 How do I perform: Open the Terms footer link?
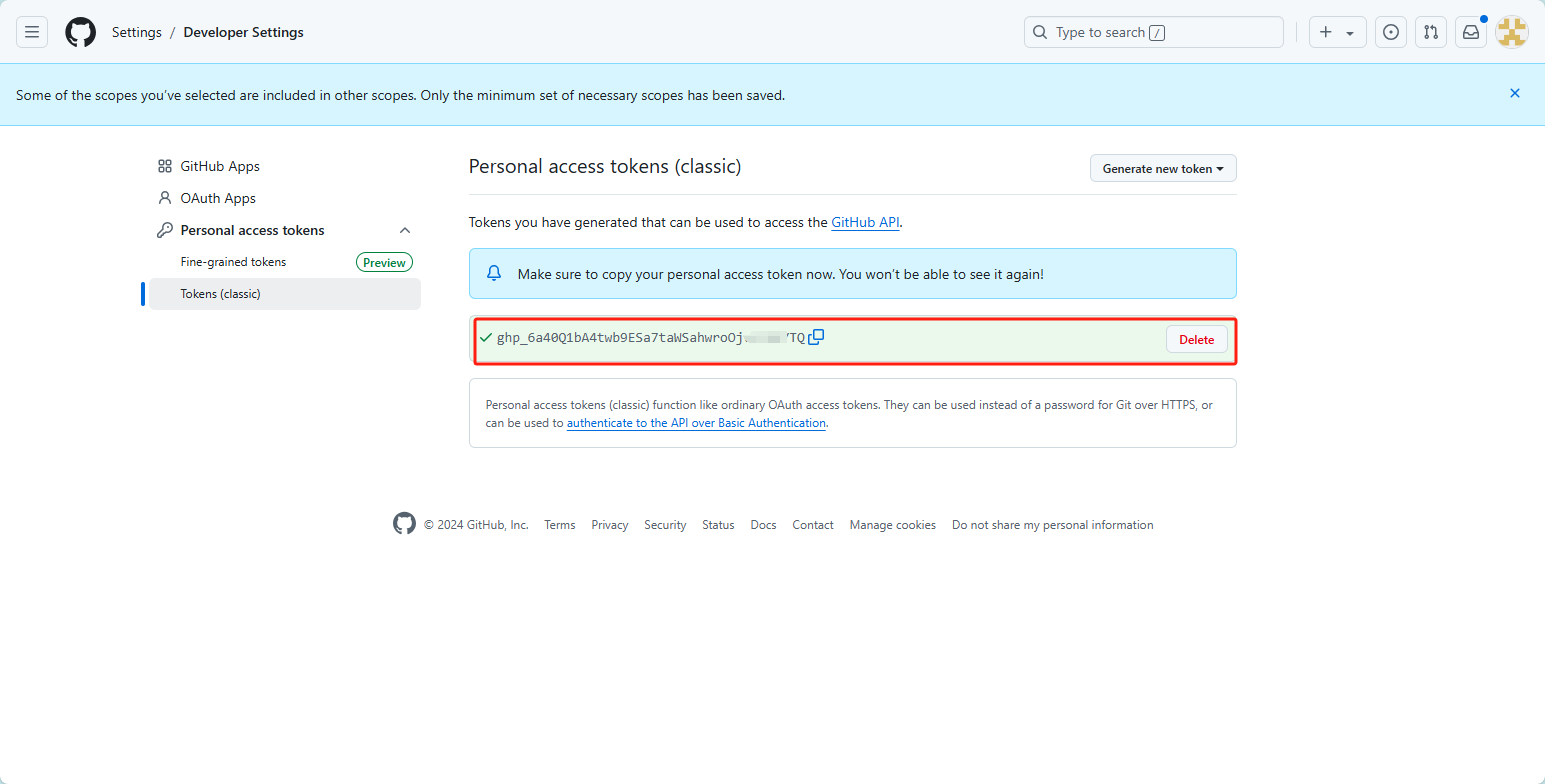pyautogui.click(x=560, y=525)
